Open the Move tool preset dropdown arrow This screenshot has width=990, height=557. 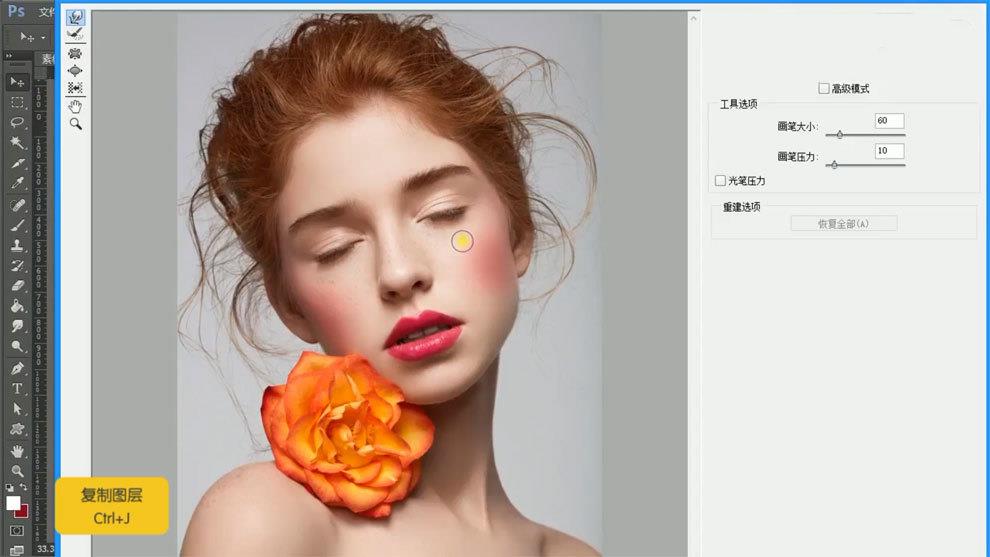43,38
